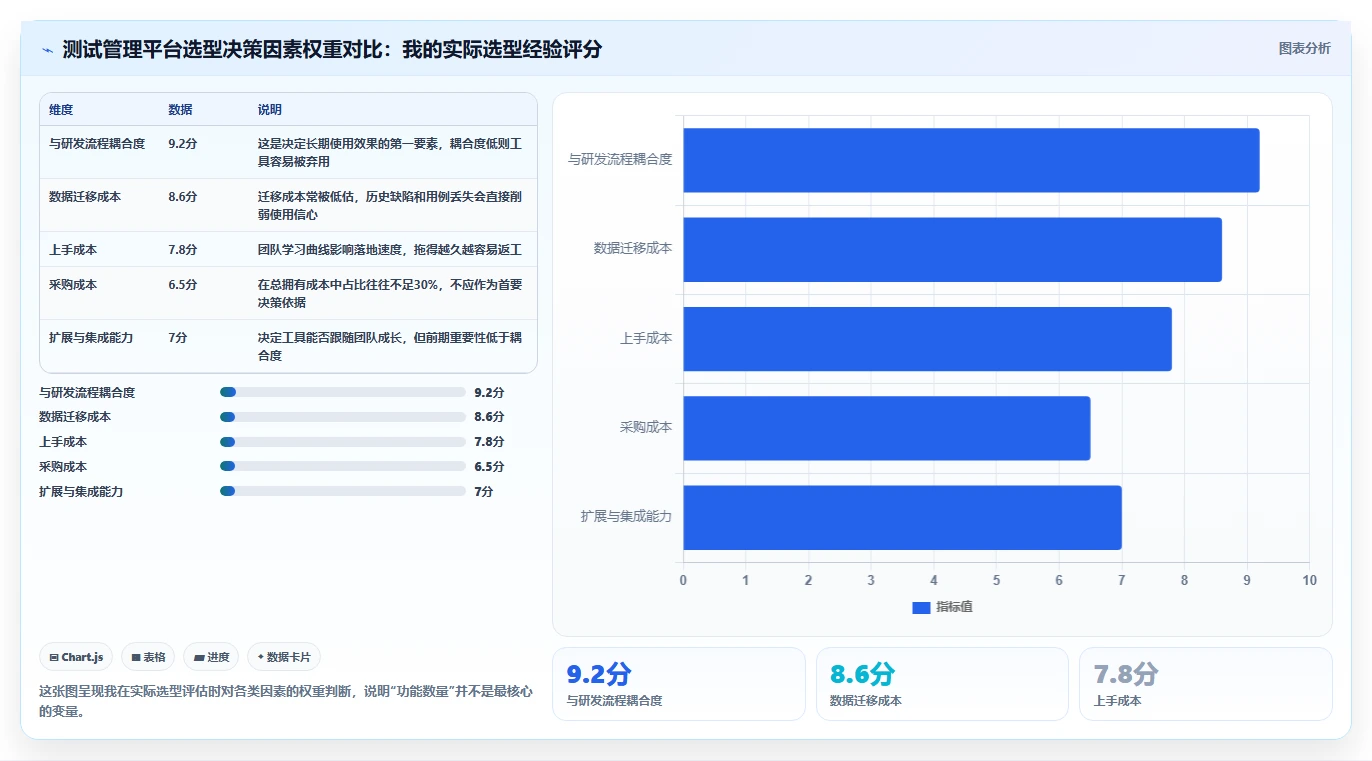The image size is (1372, 761).
Task: Click the 与研发流程耦合度 progress bar
Action: [343, 392]
